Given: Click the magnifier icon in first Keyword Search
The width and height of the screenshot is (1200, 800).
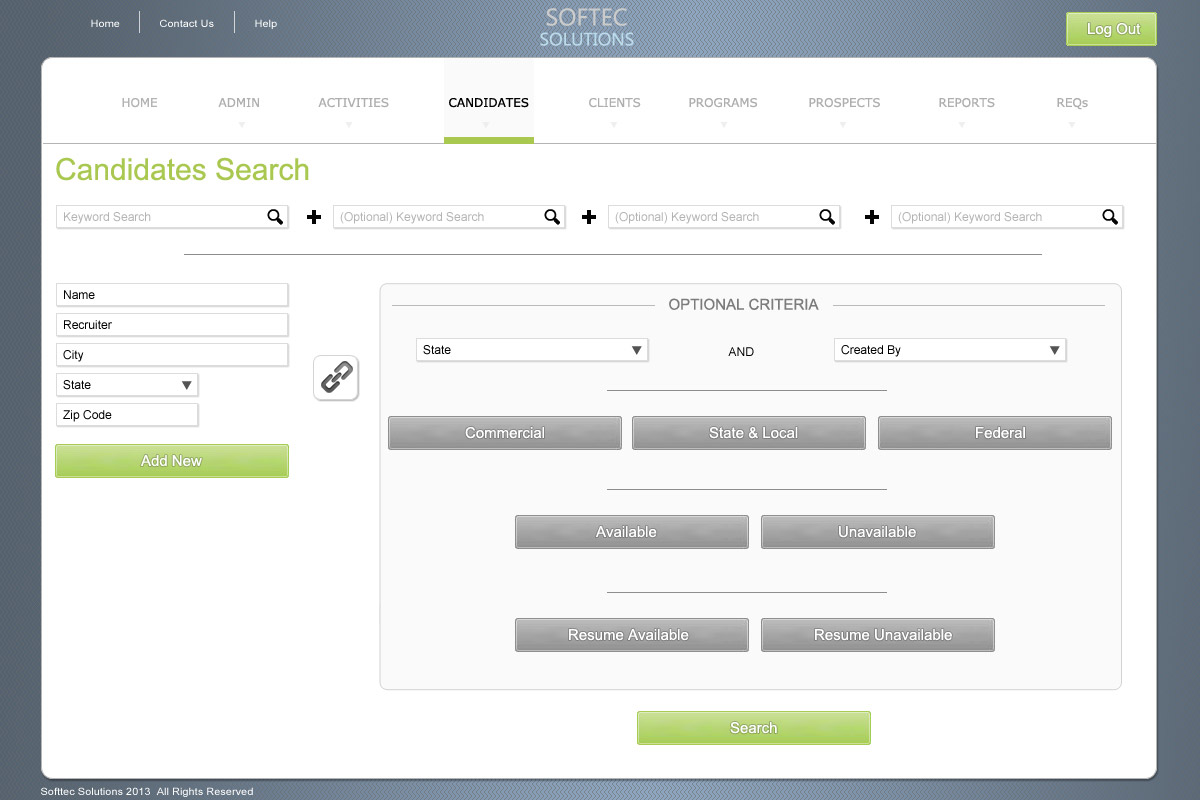Looking at the screenshot, I should (275, 217).
